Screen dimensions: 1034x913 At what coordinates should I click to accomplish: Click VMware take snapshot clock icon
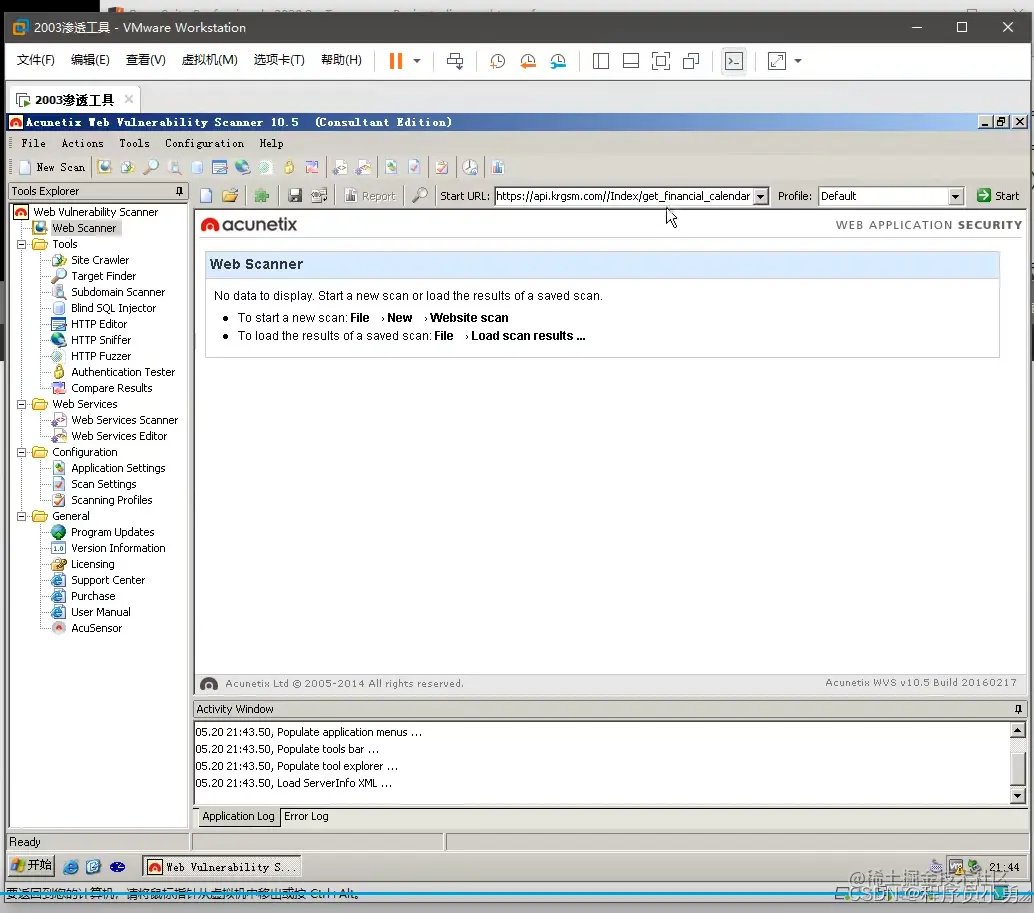(497, 61)
